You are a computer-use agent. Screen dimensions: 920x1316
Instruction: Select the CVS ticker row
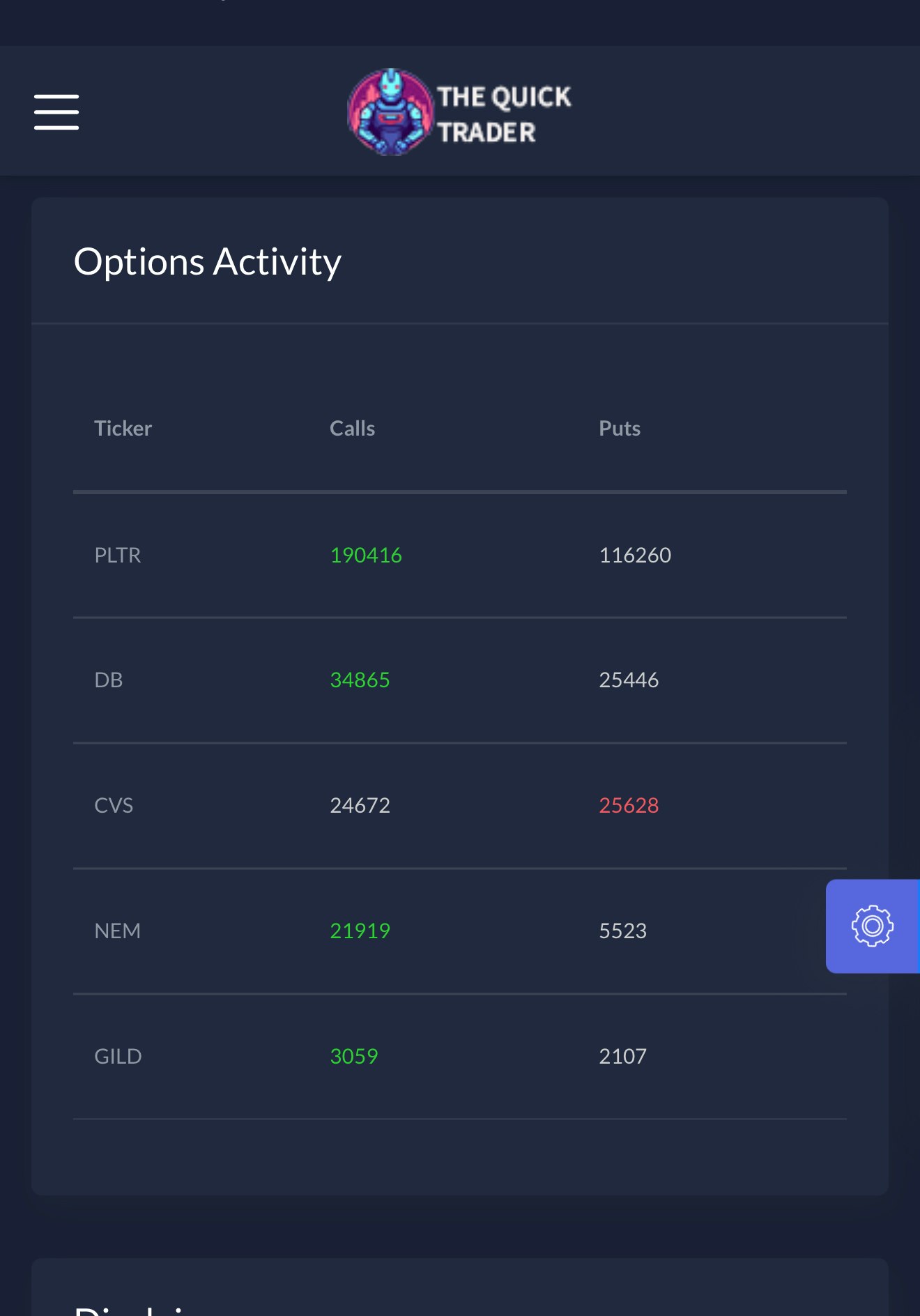pyautogui.click(x=114, y=806)
